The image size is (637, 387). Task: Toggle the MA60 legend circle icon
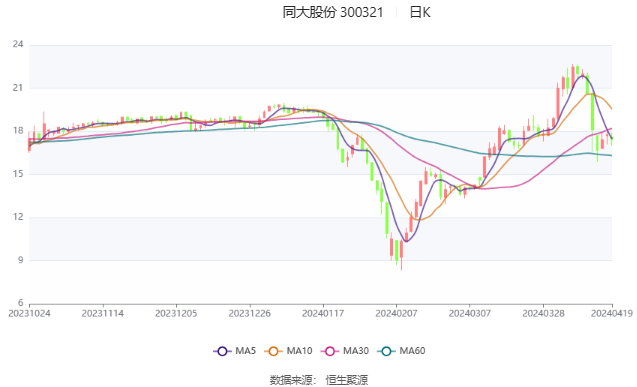click(386, 351)
